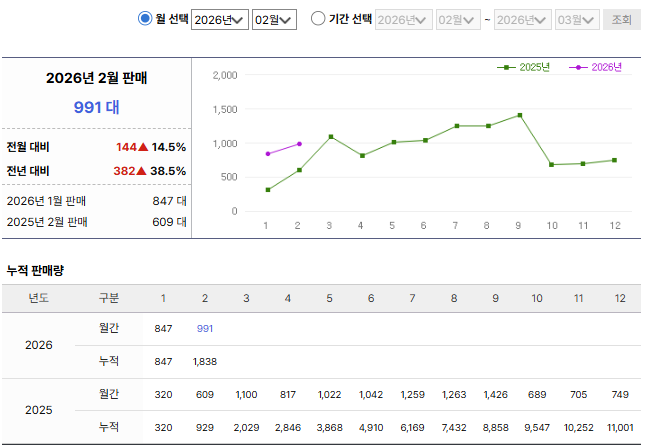Click the 2025 December green data point
The image size is (659, 447).
(x=614, y=160)
